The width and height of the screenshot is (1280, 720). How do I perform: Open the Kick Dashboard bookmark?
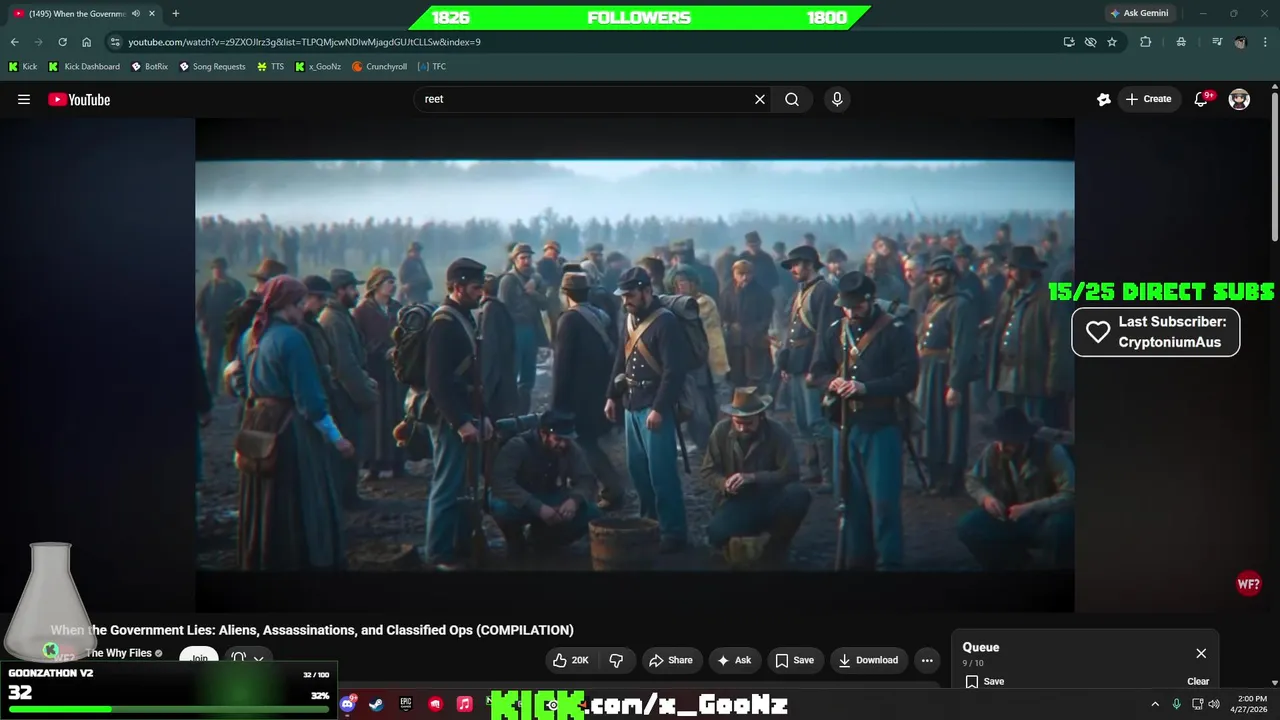(84, 67)
